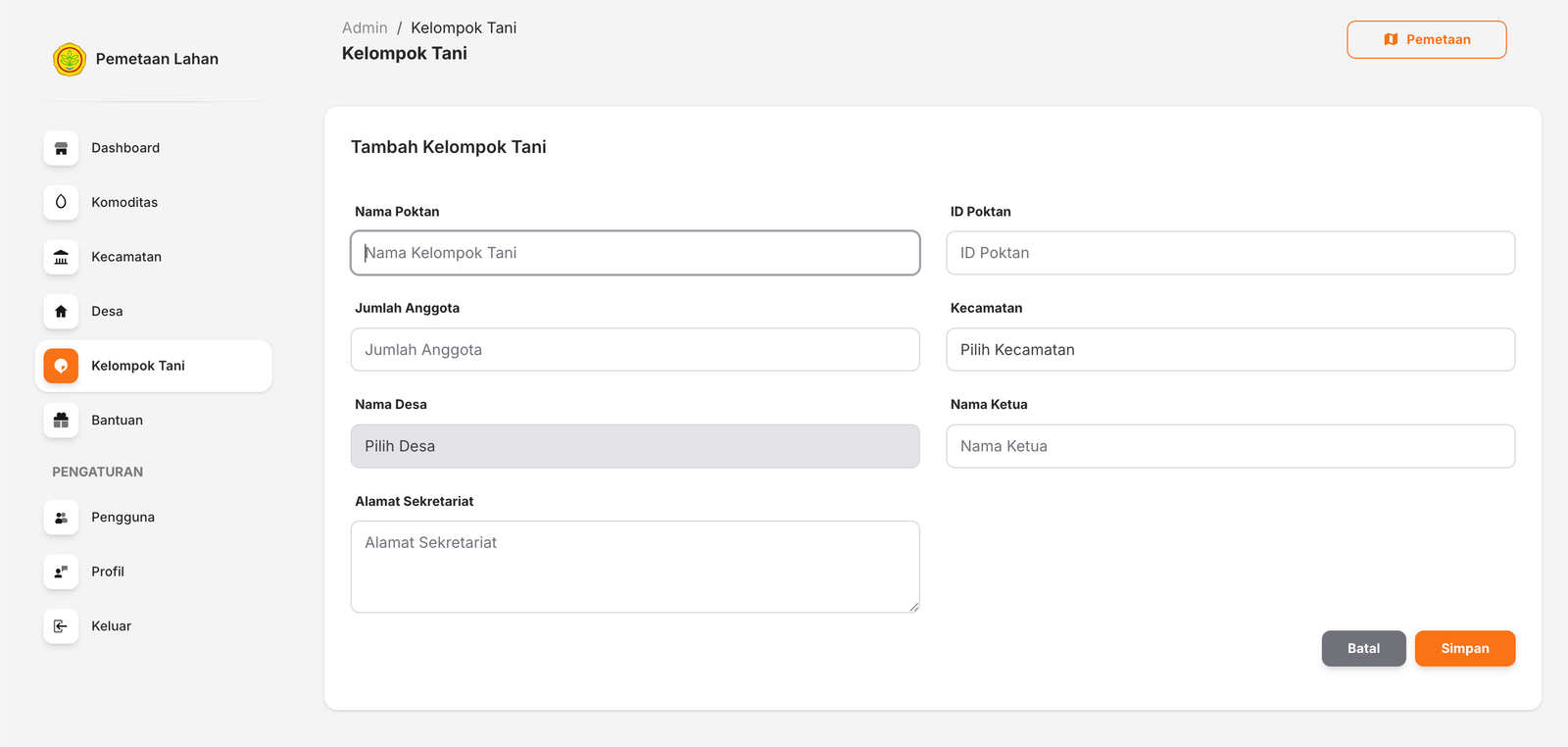Click the orange Kelompok Tani icon
Viewport: 1568px width, 747px height.
pos(61,366)
